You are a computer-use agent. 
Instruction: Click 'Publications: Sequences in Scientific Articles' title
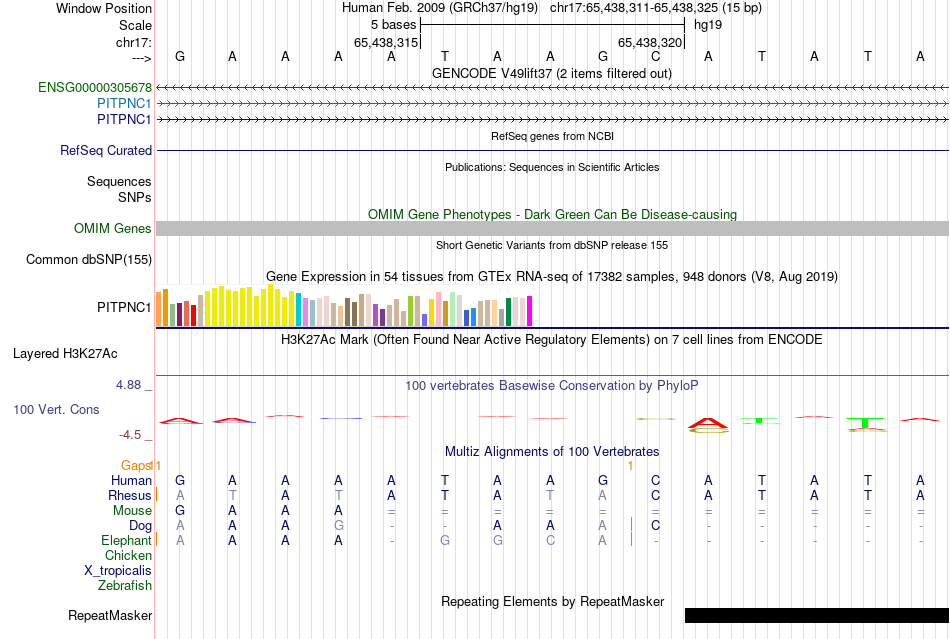point(552,167)
